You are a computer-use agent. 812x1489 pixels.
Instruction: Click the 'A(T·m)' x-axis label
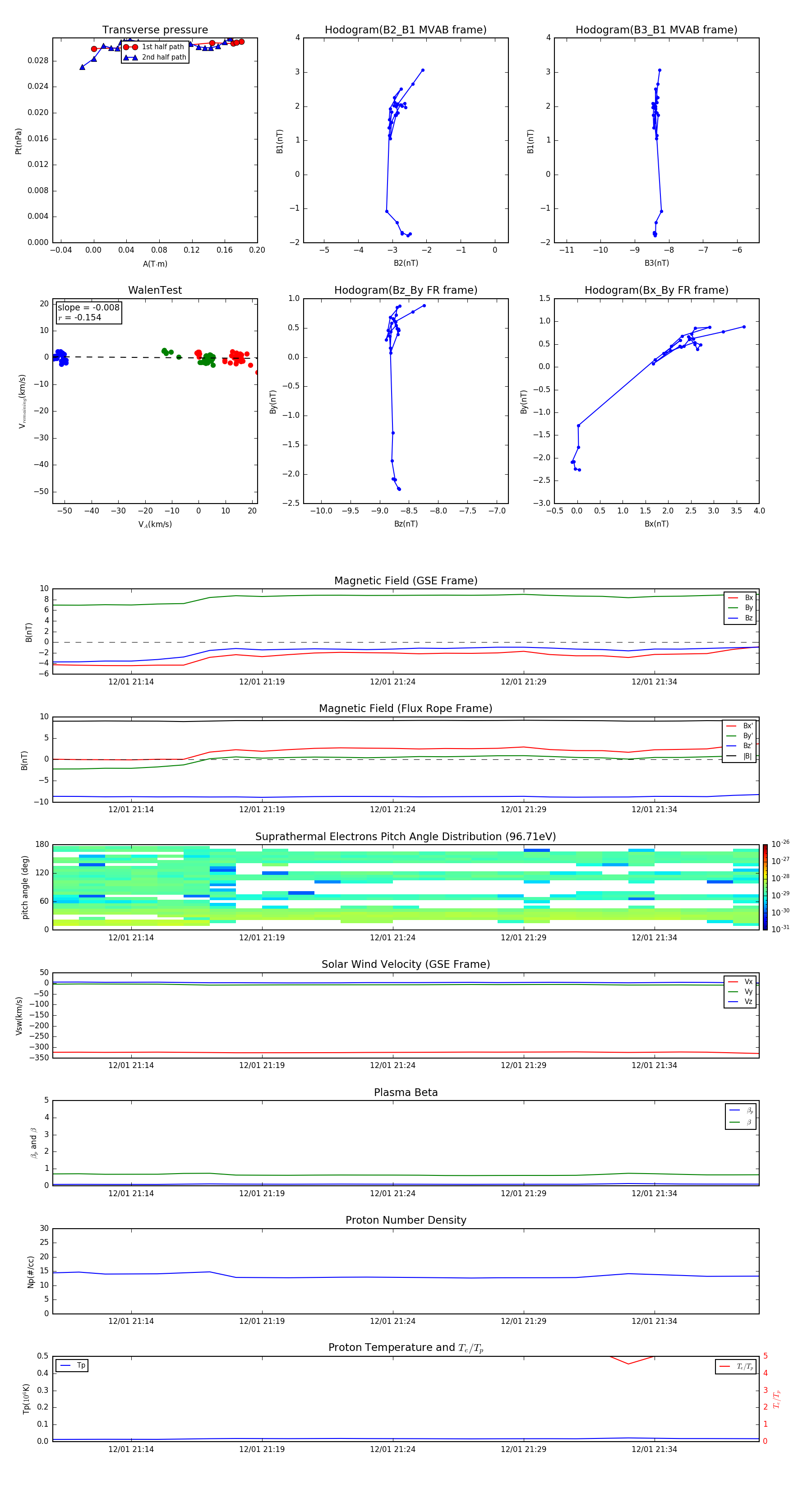pyautogui.click(x=155, y=264)
